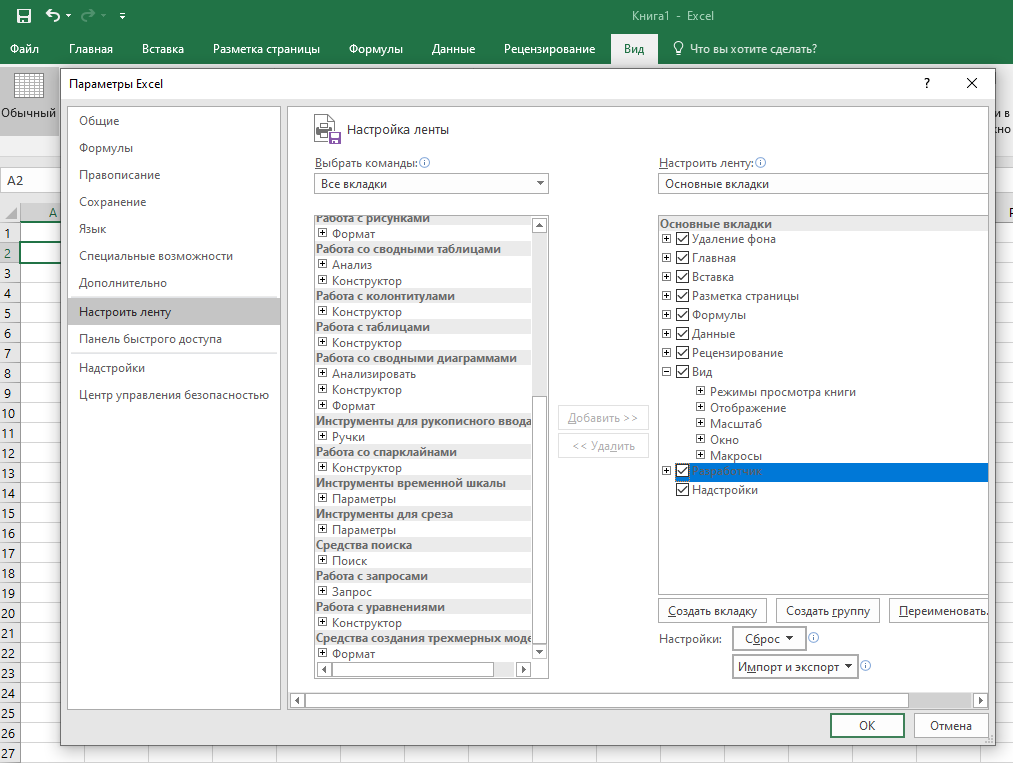Click the '<< Удалить' button

click(603, 446)
